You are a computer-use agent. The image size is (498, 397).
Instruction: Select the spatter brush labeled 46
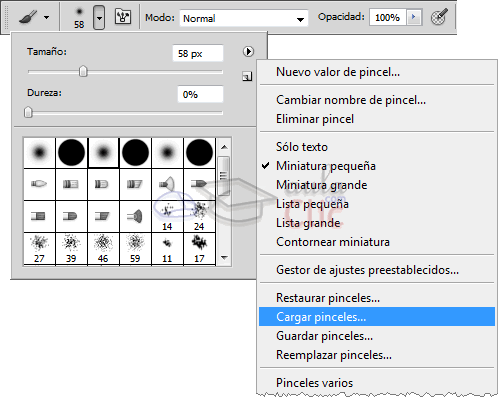tap(103, 249)
